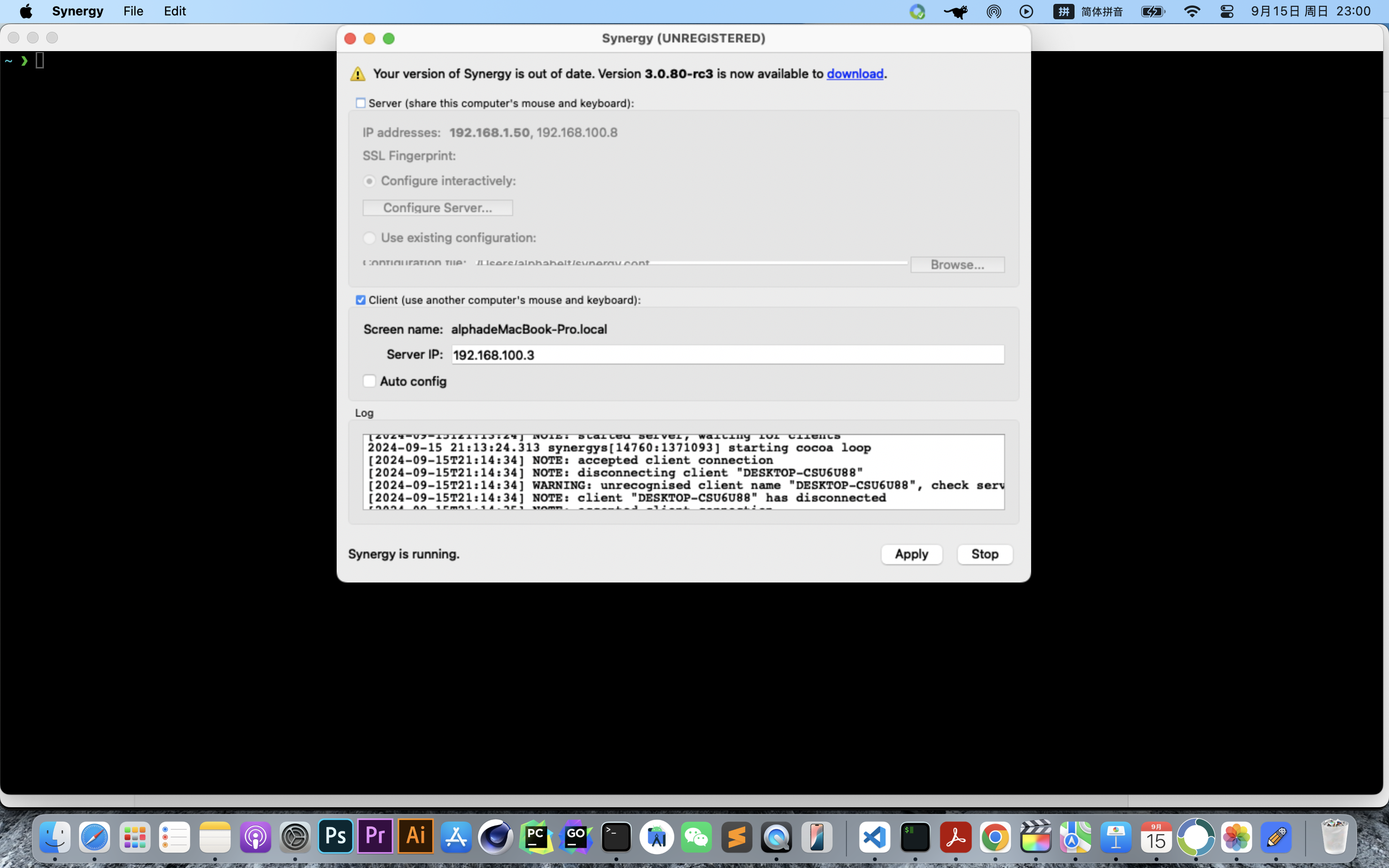This screenshot has height=868, width=1389.
Task: Open QuickTime Player from the dock
Action: point(776,837)
